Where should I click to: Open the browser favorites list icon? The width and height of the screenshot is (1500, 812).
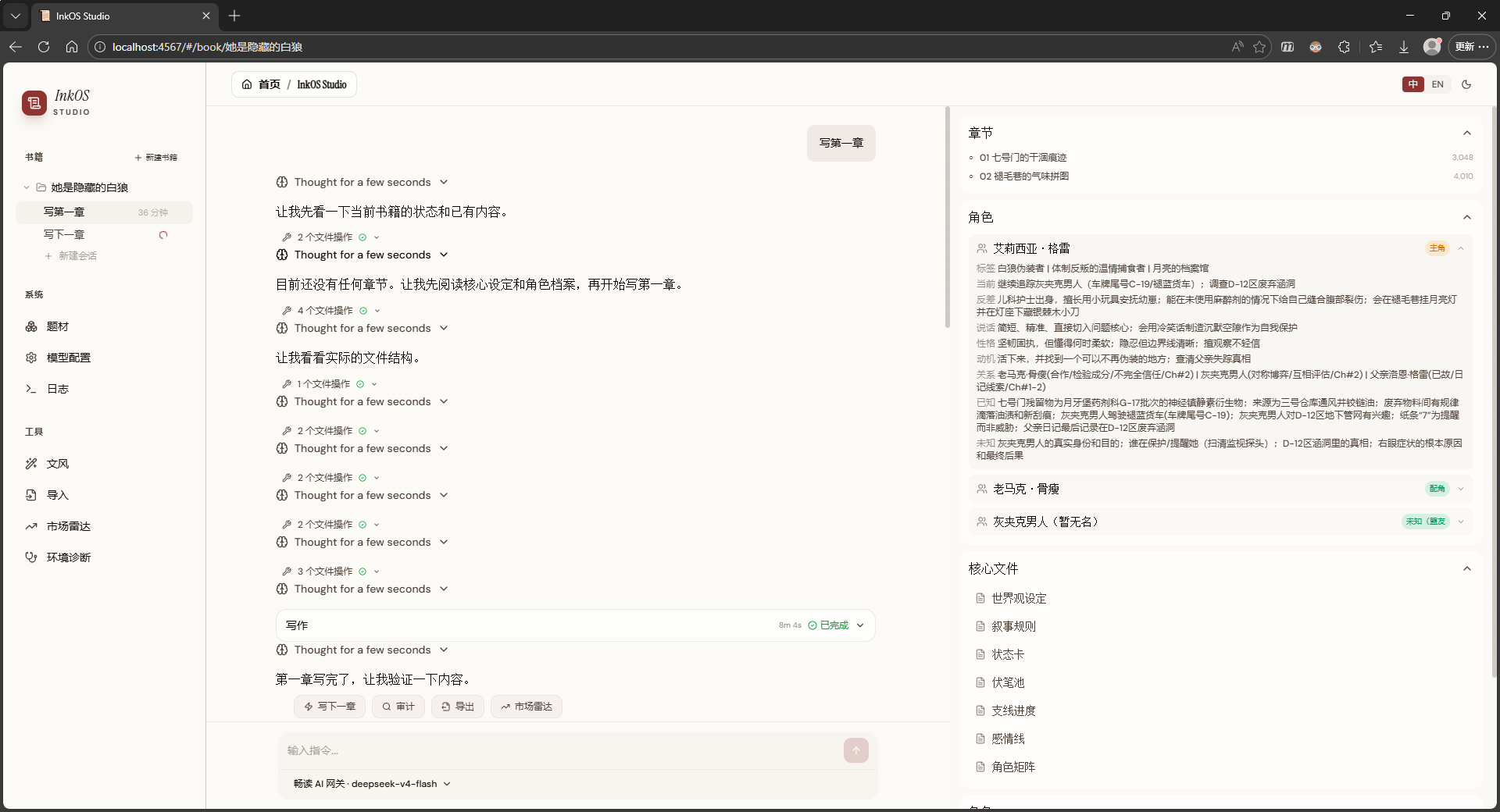(x=1376, y=47)
